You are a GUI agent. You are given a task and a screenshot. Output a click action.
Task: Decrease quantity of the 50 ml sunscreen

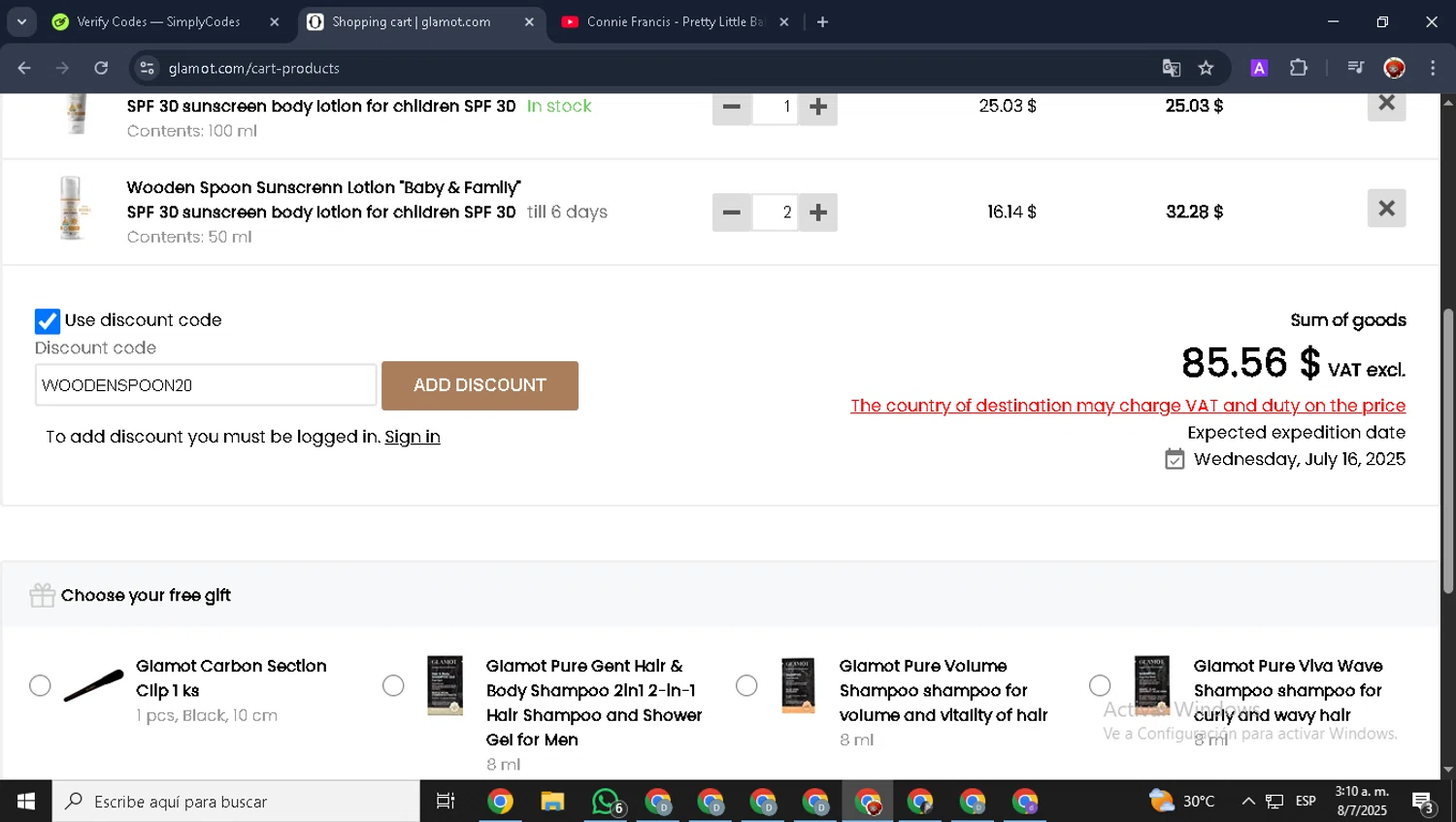732,212
